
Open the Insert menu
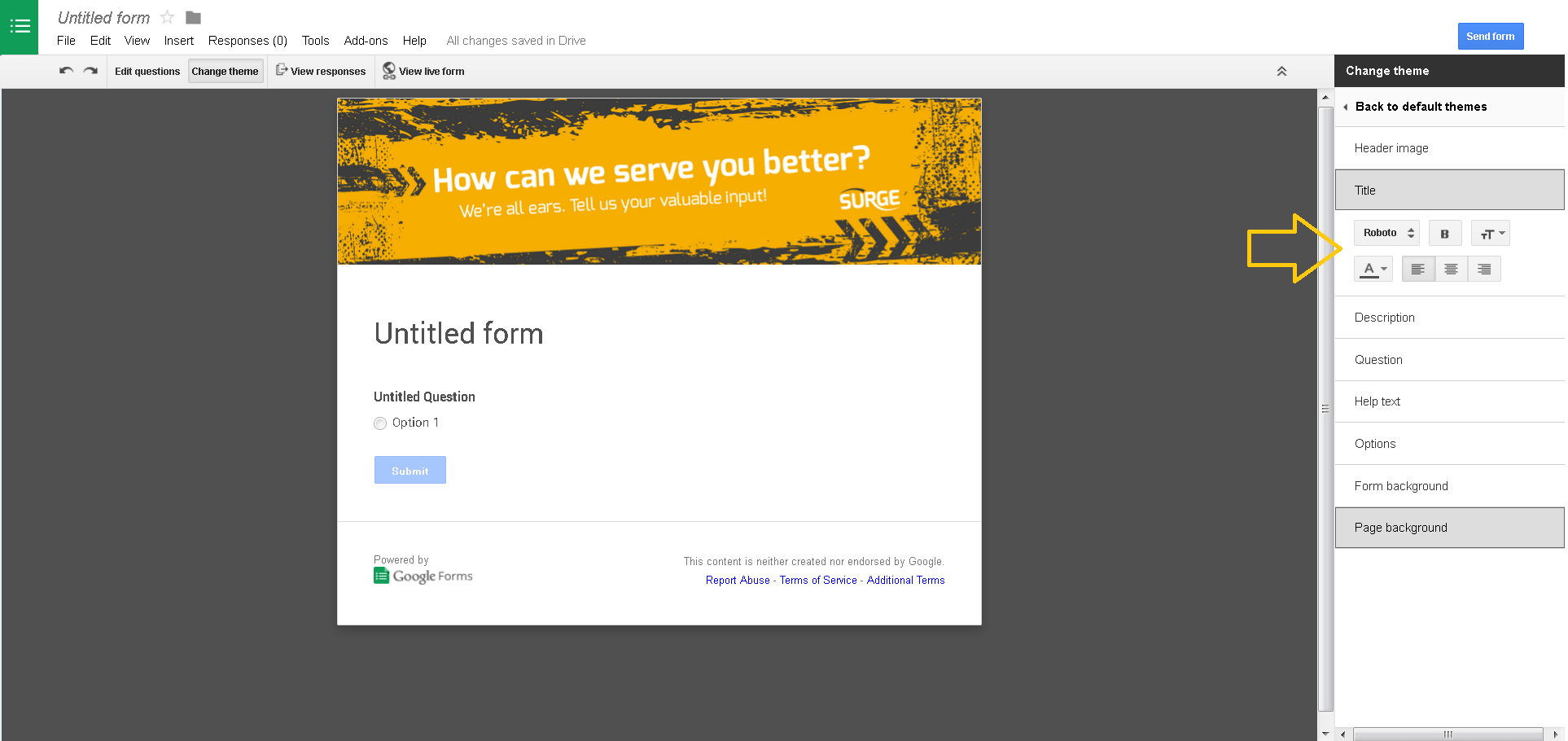pos(178,41)
